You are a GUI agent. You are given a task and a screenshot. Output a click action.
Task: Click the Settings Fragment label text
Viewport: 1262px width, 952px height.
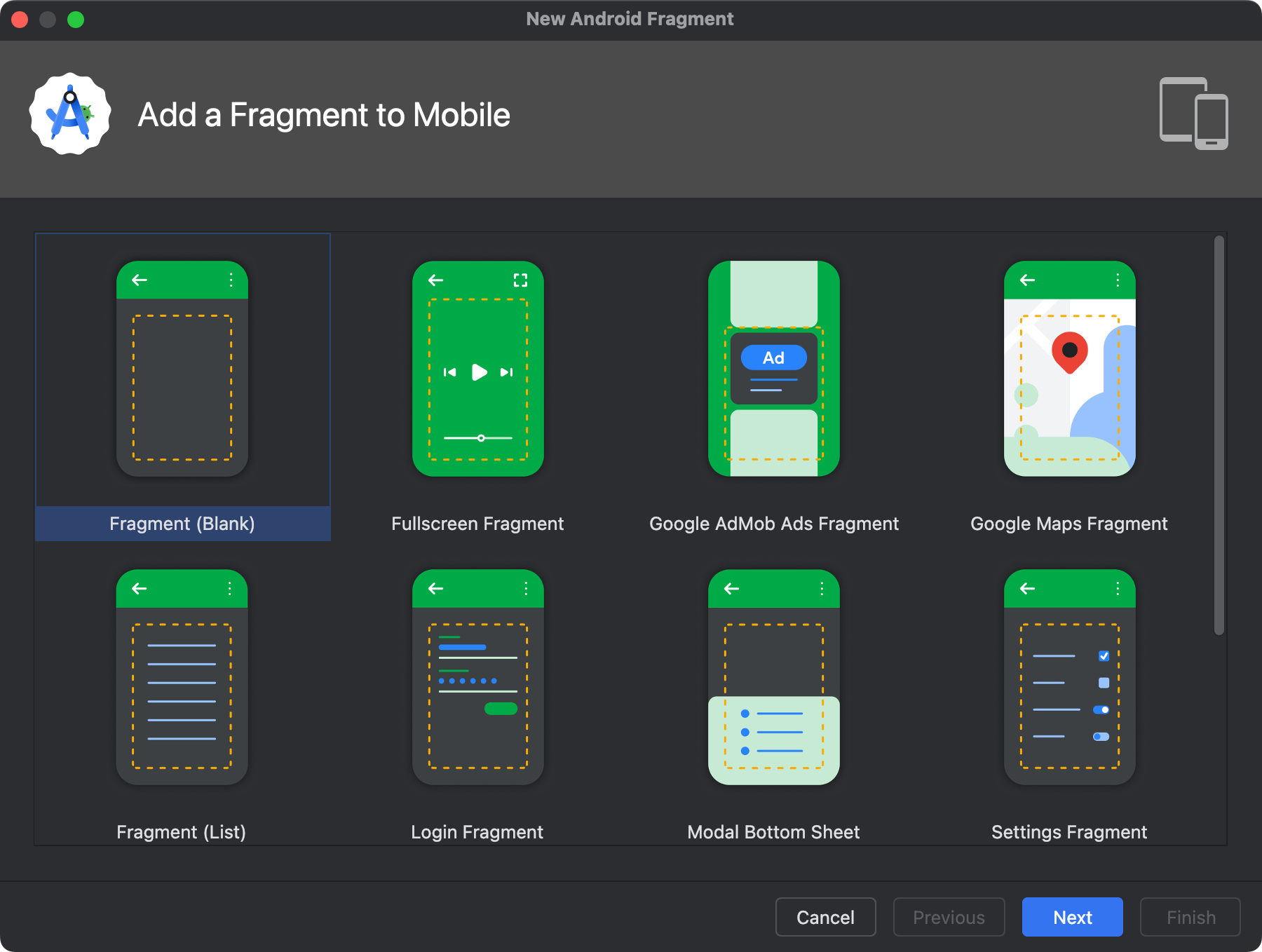pos(1068,832)
